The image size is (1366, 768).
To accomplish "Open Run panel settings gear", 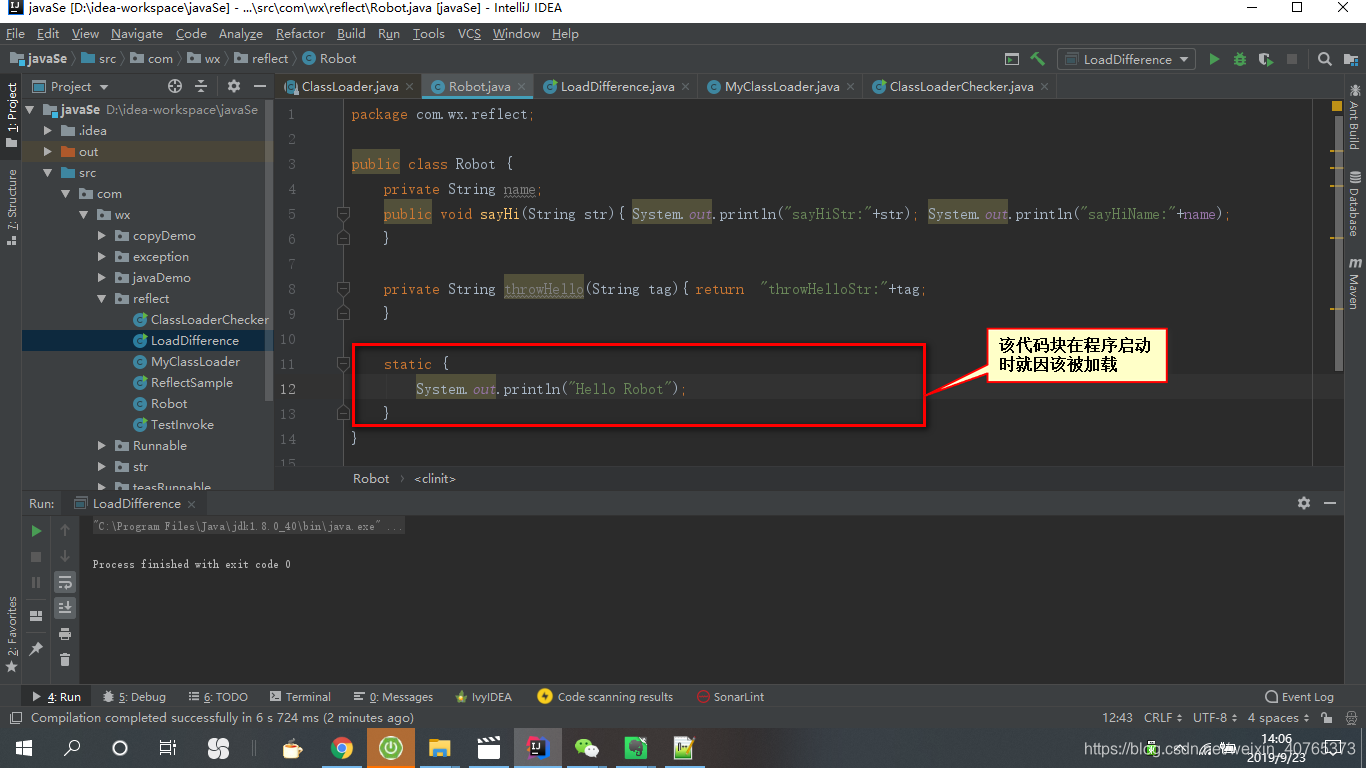I will coord(1304,503).
